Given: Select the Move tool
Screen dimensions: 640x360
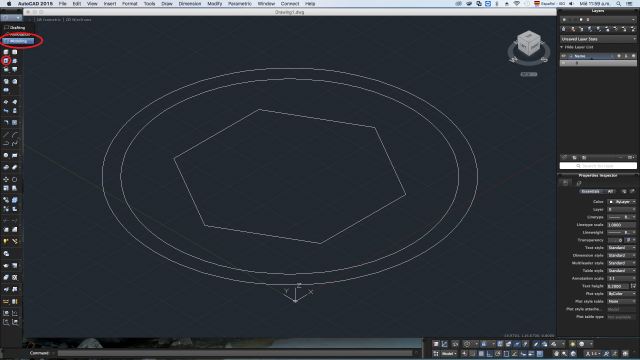Looking at the screenshot, I should click(x=6, y=179).
